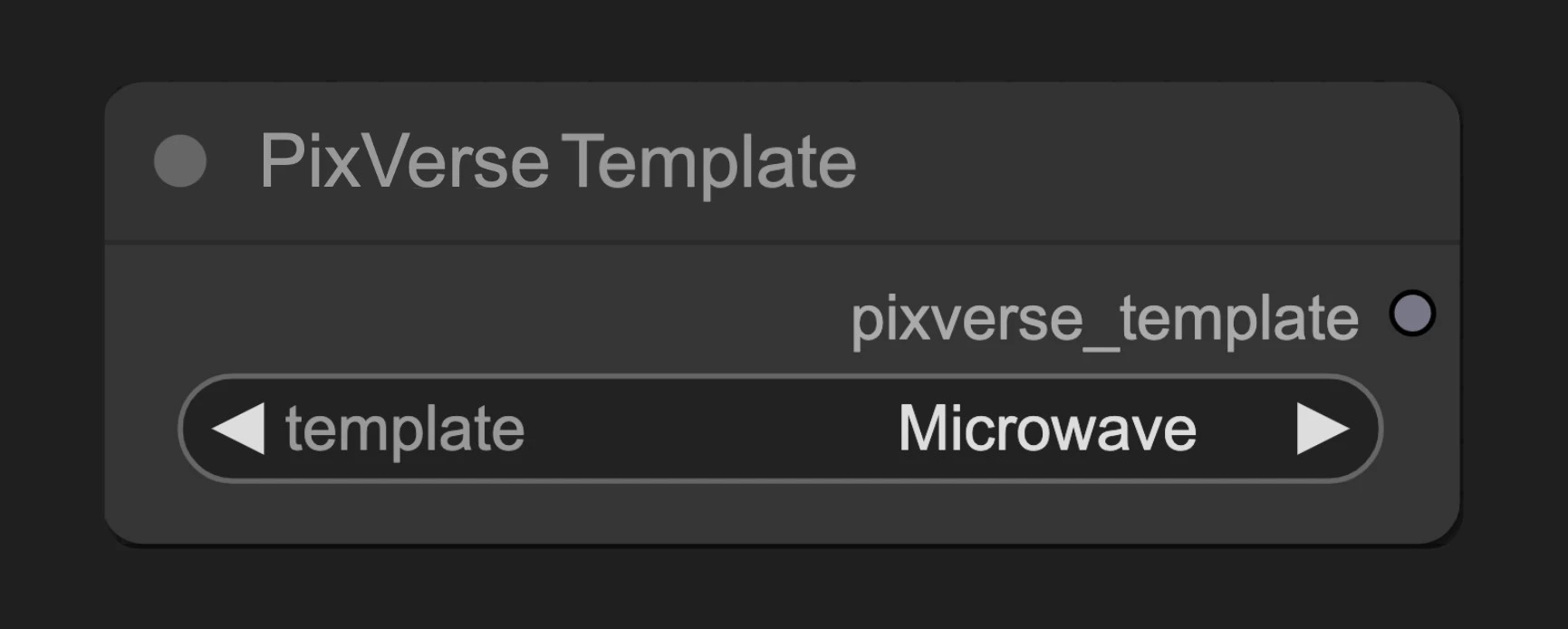
Task: Click the template combo widget bar
Action: (x=779, y=429)
